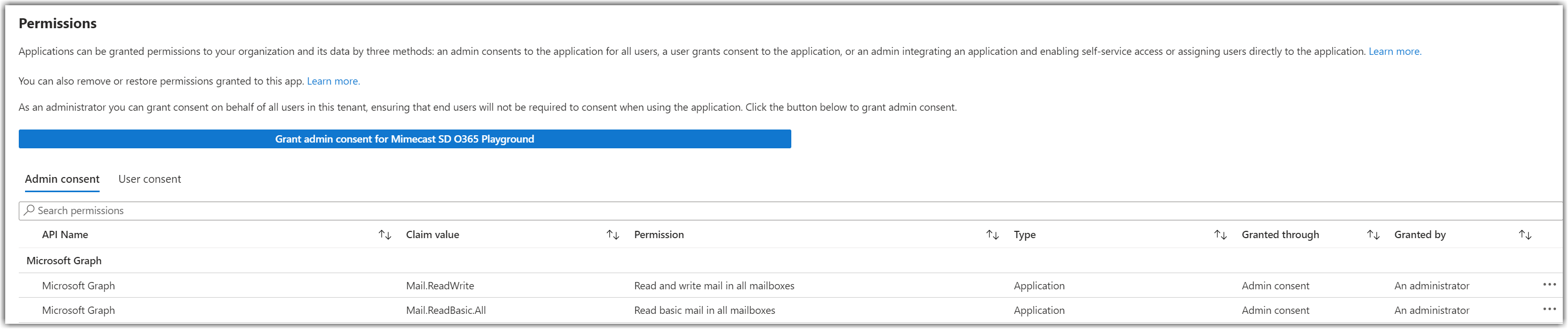Sort the table by Type column
Image resolution: width=1568 pixels, height=329 pixels.
[1221, 234]
